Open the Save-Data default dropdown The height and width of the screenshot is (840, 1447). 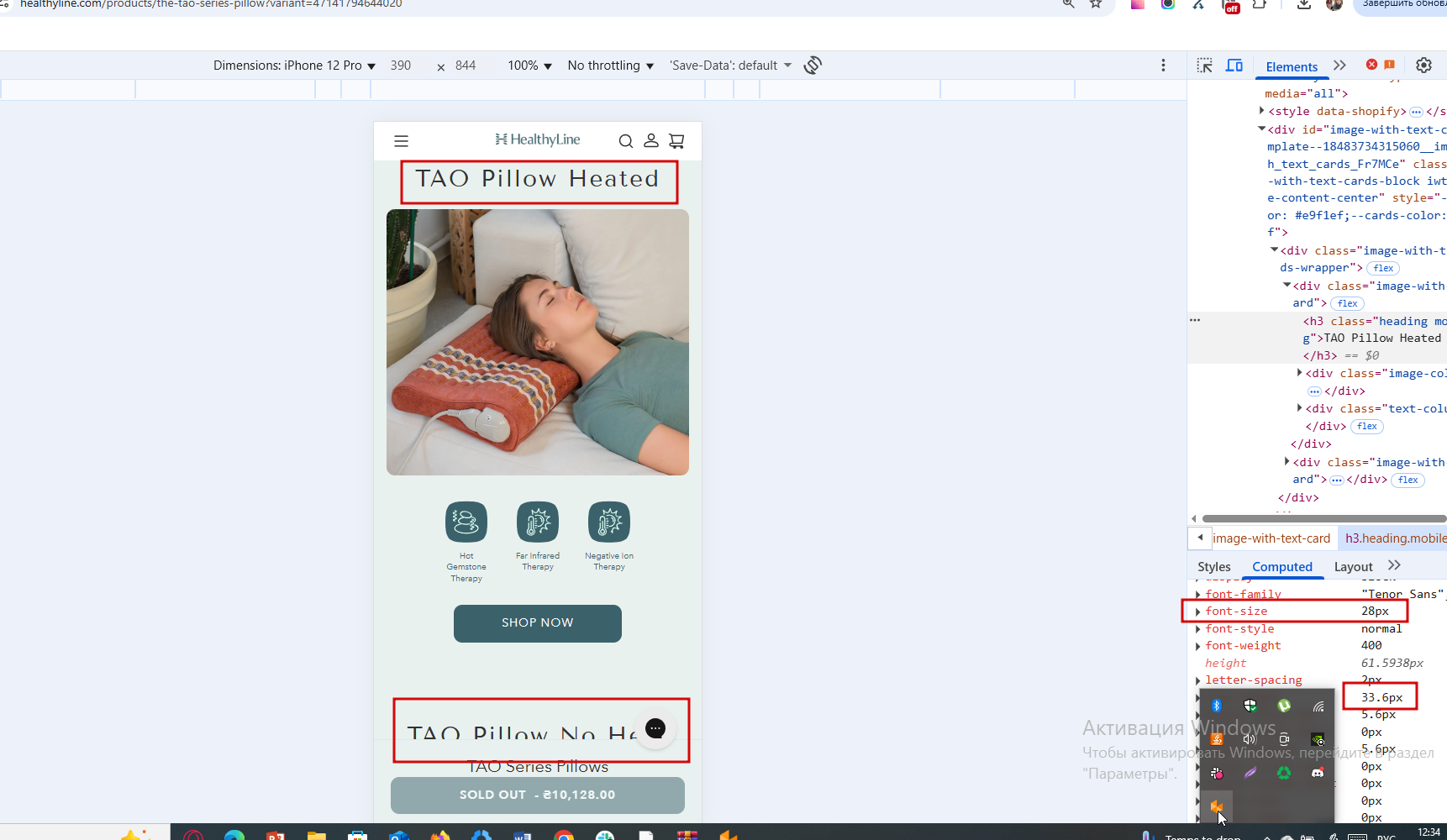(730, 66)
